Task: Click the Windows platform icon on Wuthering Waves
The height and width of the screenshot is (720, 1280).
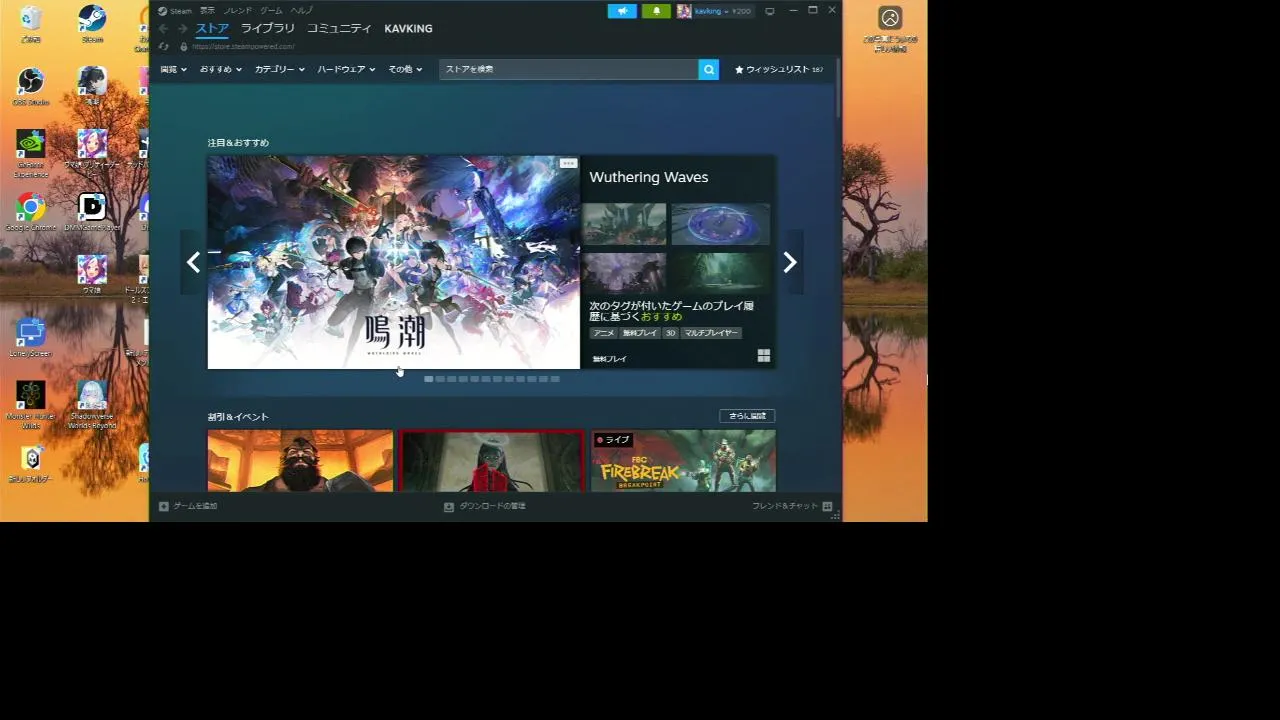Action: 764,355
